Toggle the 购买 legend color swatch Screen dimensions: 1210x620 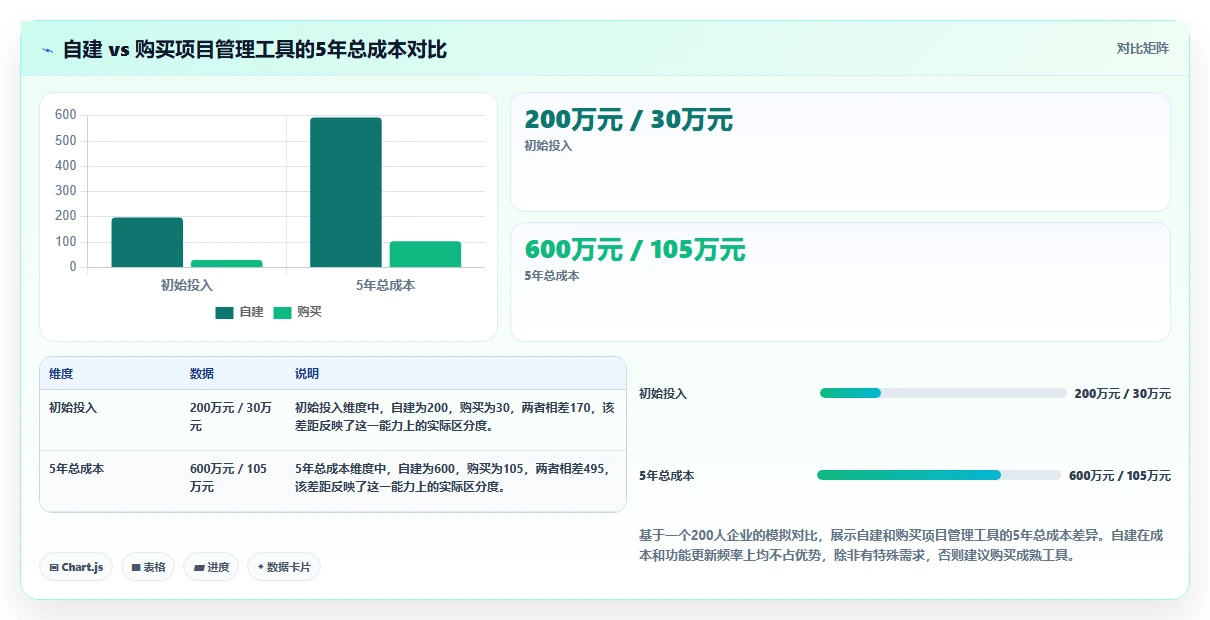tap(282, 313)
